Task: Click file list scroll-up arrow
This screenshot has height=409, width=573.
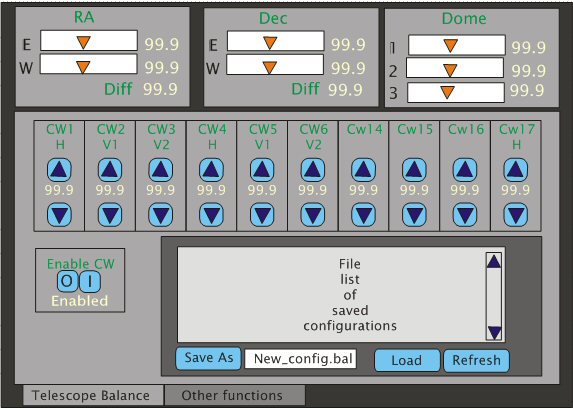Action: 494,262
